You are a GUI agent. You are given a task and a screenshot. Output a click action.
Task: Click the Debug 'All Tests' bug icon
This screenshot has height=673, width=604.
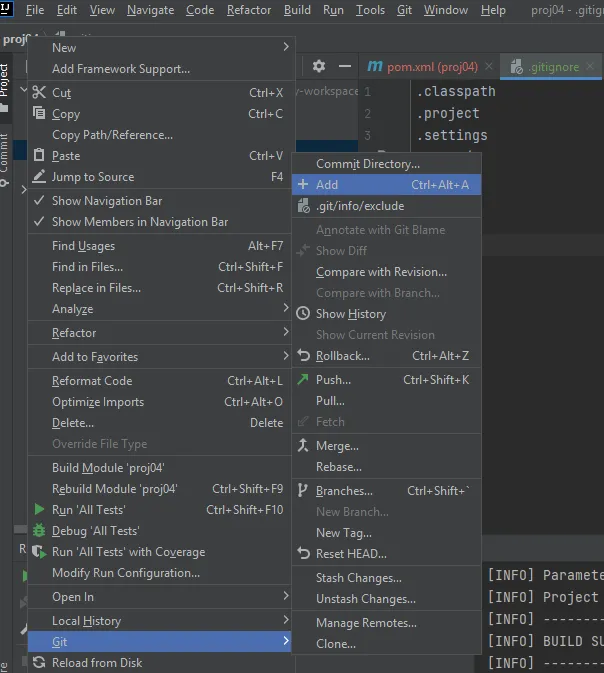pos(39,531)
